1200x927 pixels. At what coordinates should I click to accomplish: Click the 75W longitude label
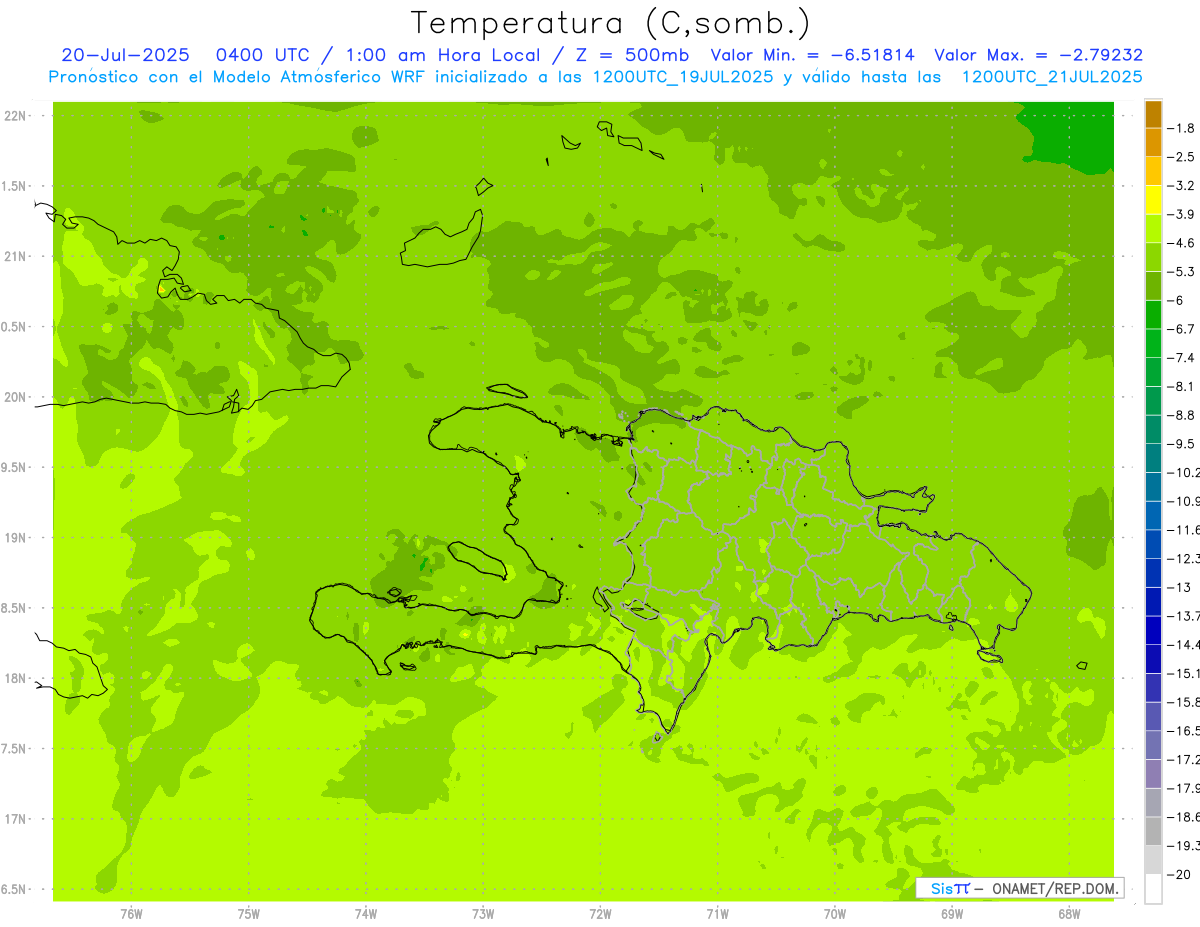[x=249, y=913]
